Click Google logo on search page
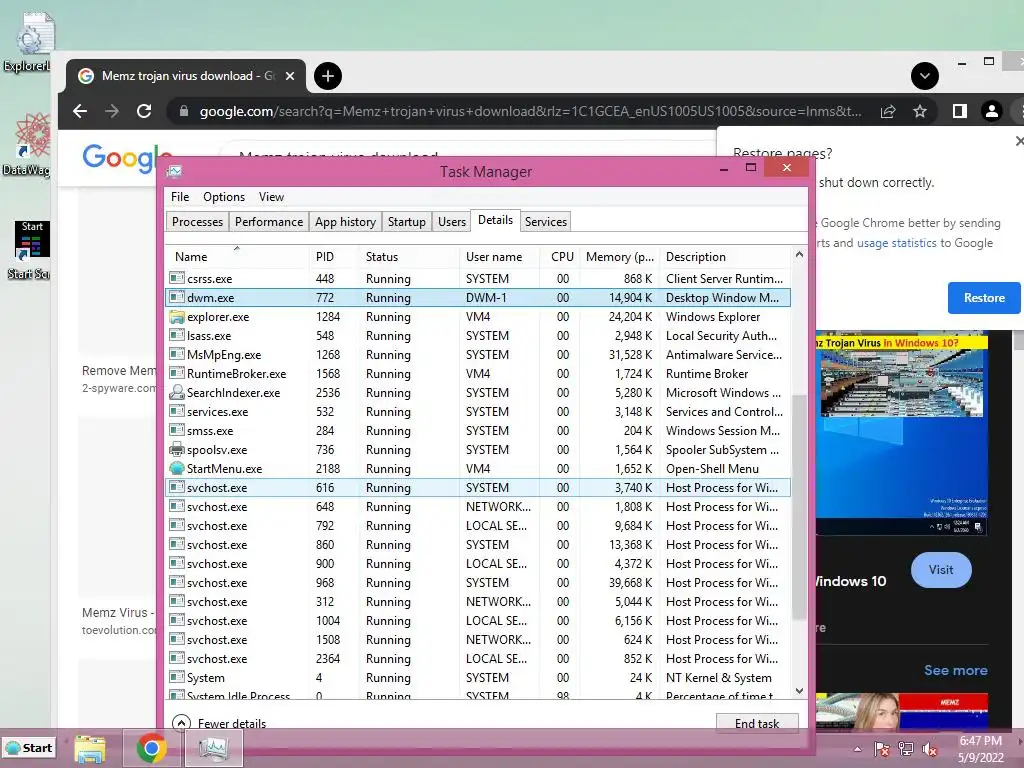Screen dimensions: 1024x768 [121, 159]
